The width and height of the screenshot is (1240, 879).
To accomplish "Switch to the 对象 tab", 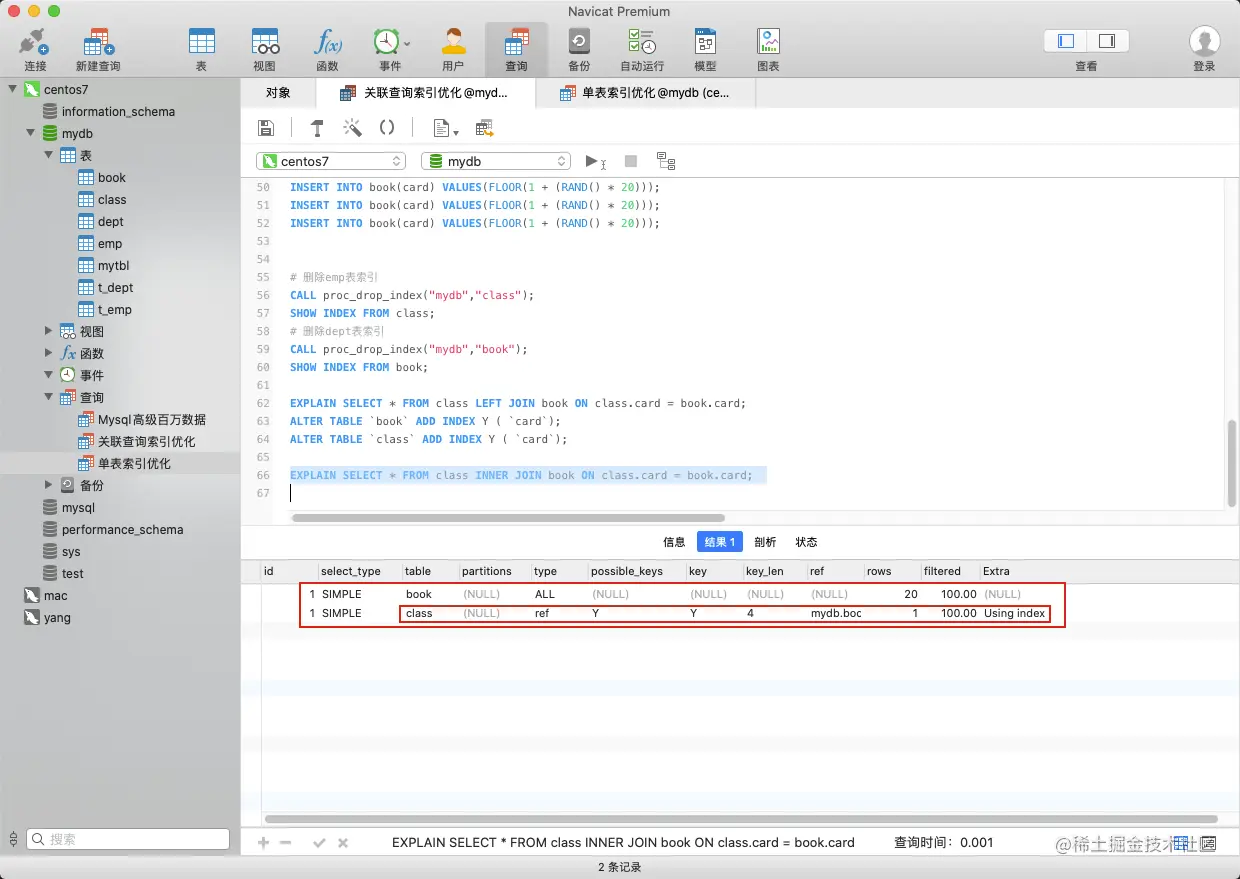I will (x=278, y=93).
